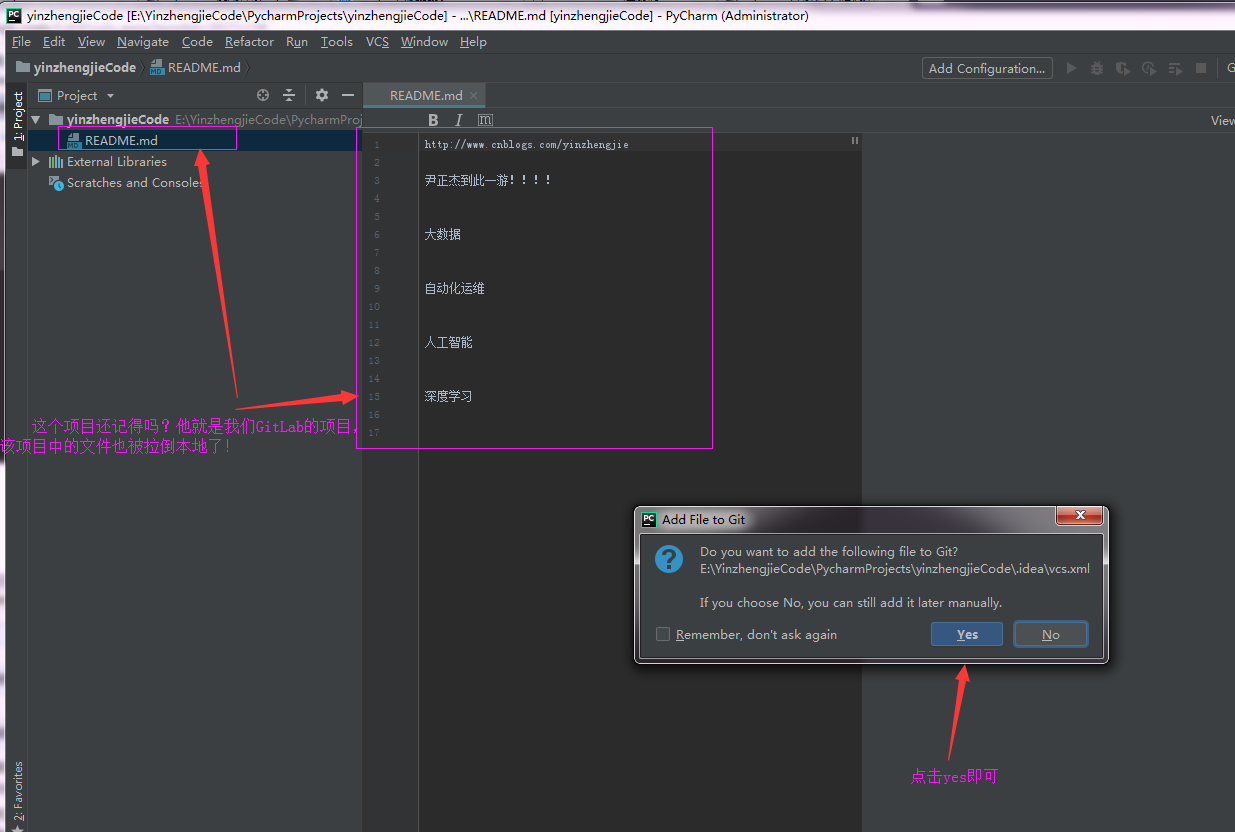The height and width of the screenshot is (832, 1235).
Task: Open the 2: Favorites tool window tab
Action: (17, 791)
